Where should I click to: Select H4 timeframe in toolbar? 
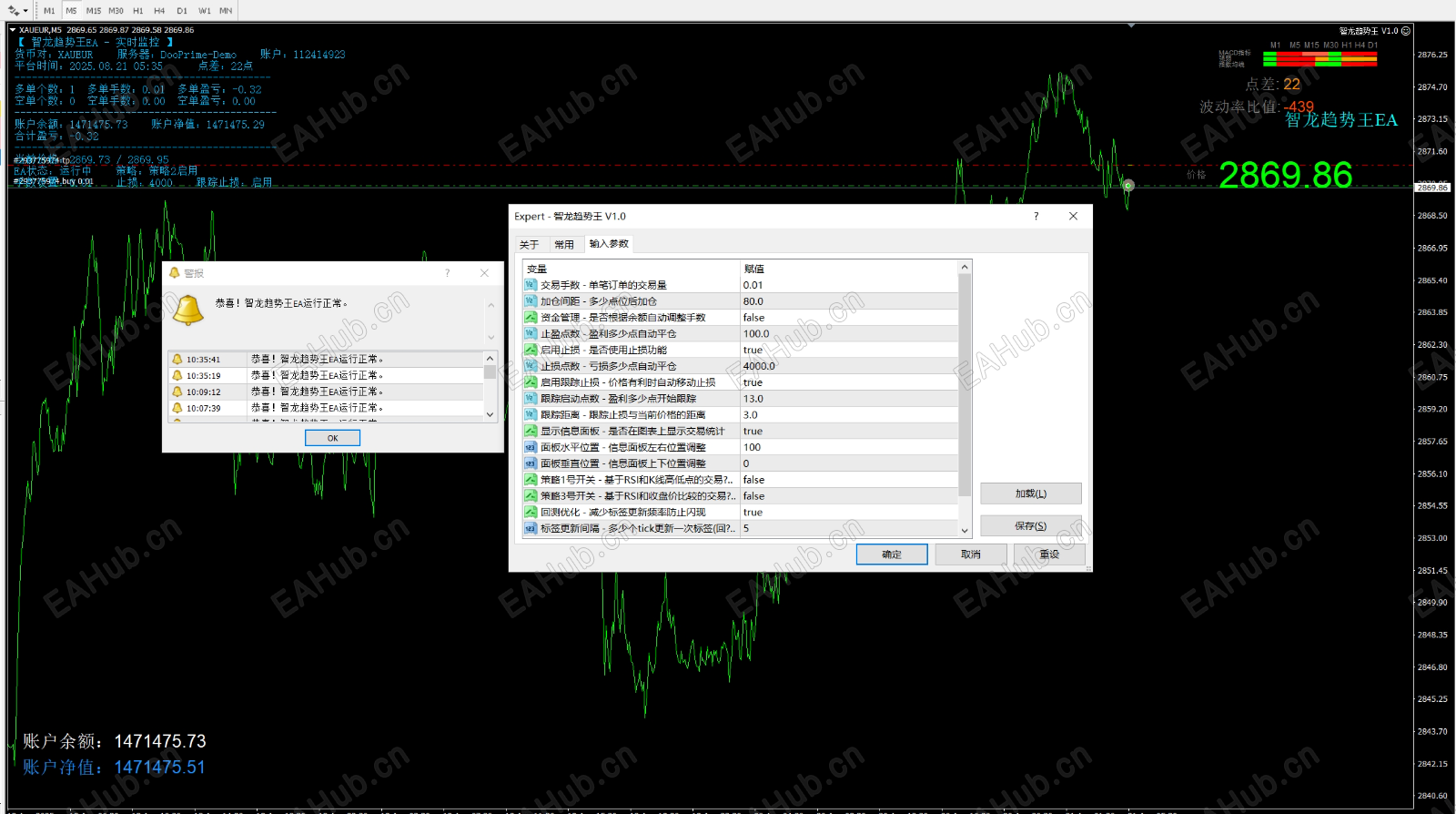(159, 11)
